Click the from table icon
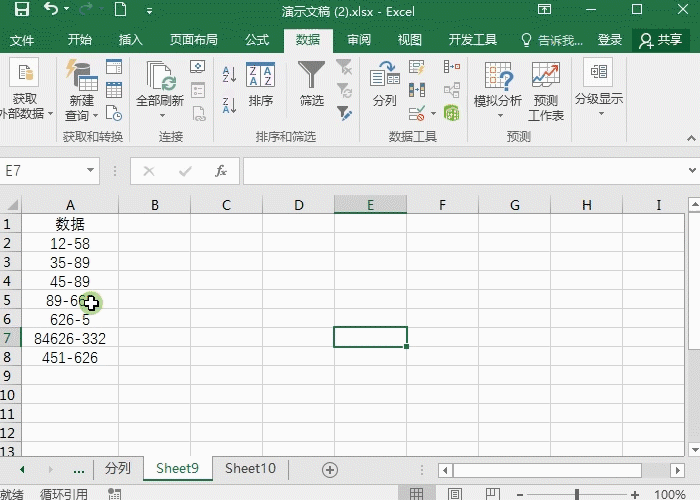This screenshot has width=700, height=500. pos(114,90)
